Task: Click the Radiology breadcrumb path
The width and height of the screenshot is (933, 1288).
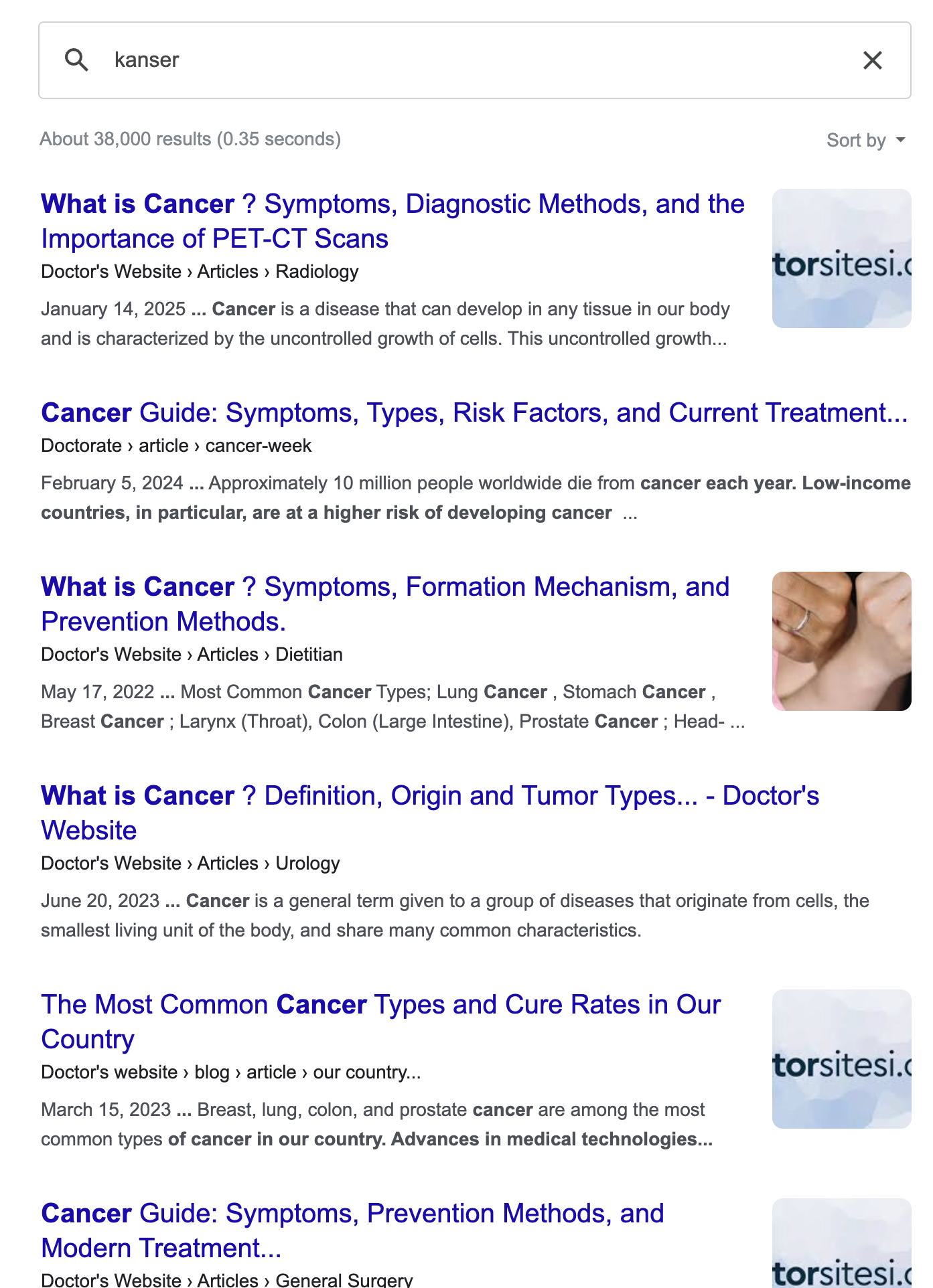Action: pyautogui.click(x=200, y=271)
